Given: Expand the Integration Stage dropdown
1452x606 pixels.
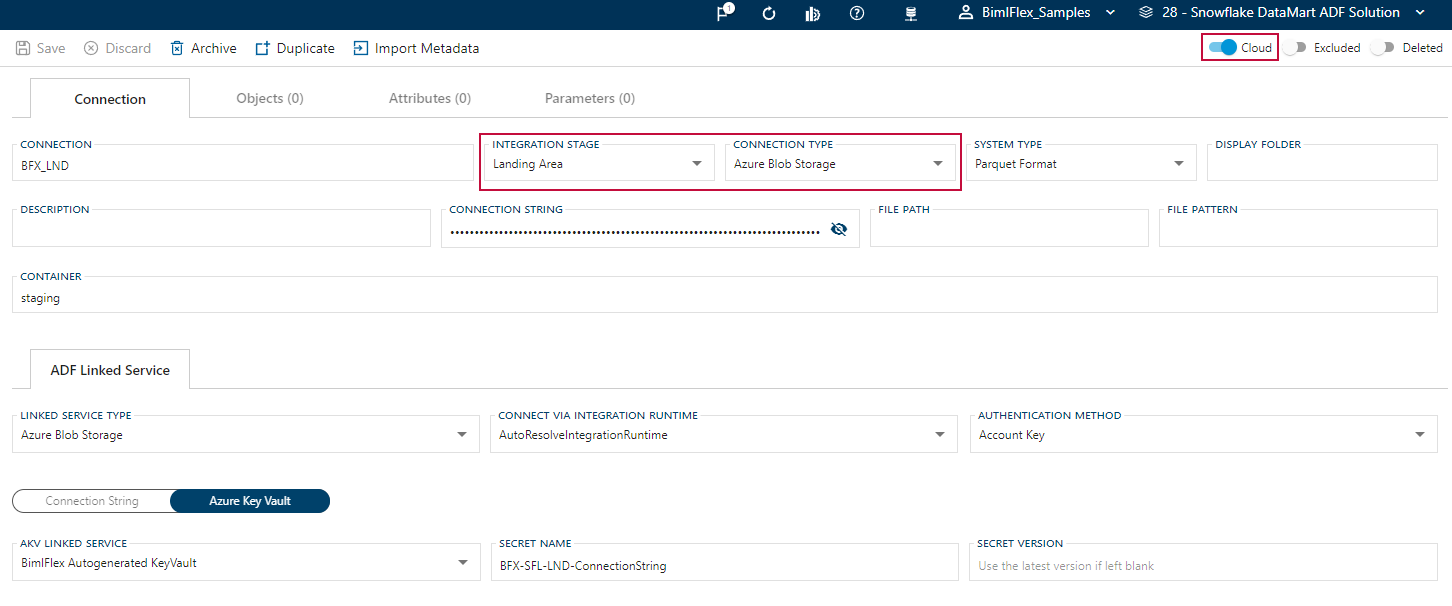Looking at the screenshot, I should coord(697,164).
